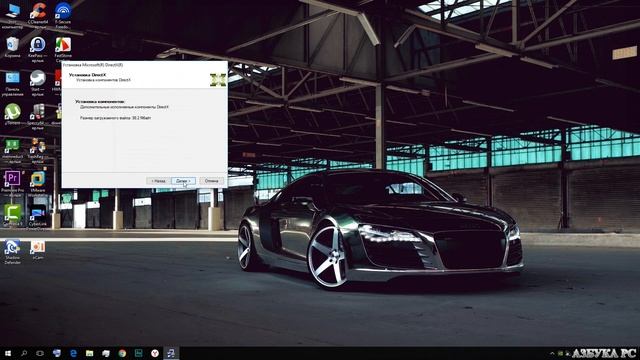Image resolution: width=640 pixels, height=360 pixels.
Task: Open the F-Secure Freedome shortcut
Action: pyautogui.click(x=63, y=16)
